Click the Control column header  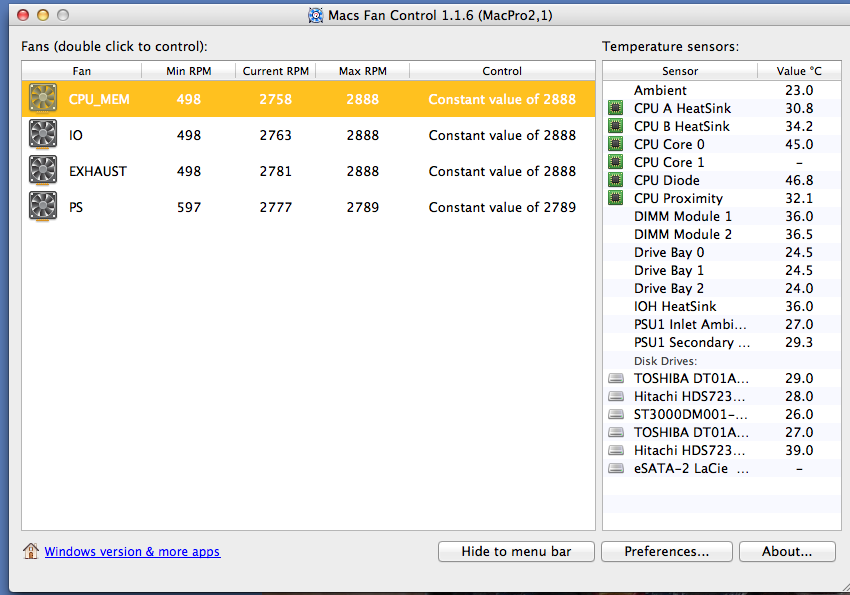pyautogui.click(x=502, y=71)
